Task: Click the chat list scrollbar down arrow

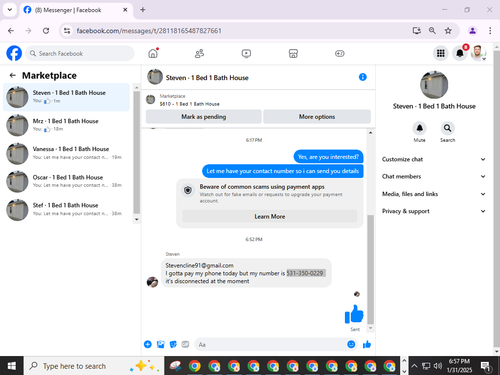Action: pyautogui.click(x=137, y=219)
